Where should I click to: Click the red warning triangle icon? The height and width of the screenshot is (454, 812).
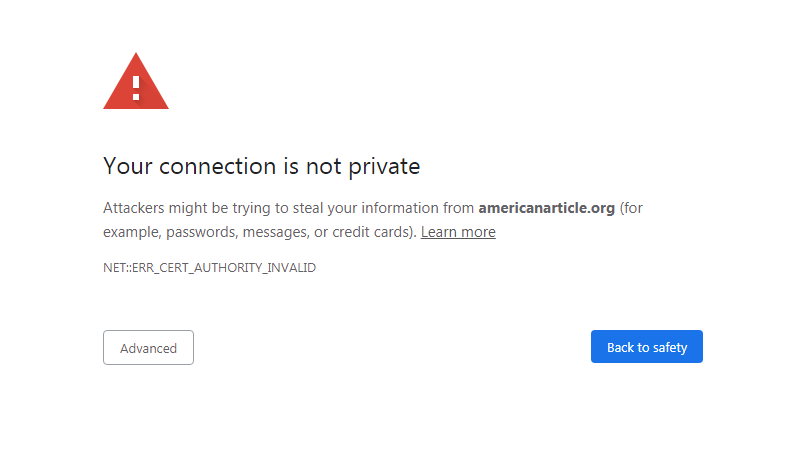pos(136,84)
